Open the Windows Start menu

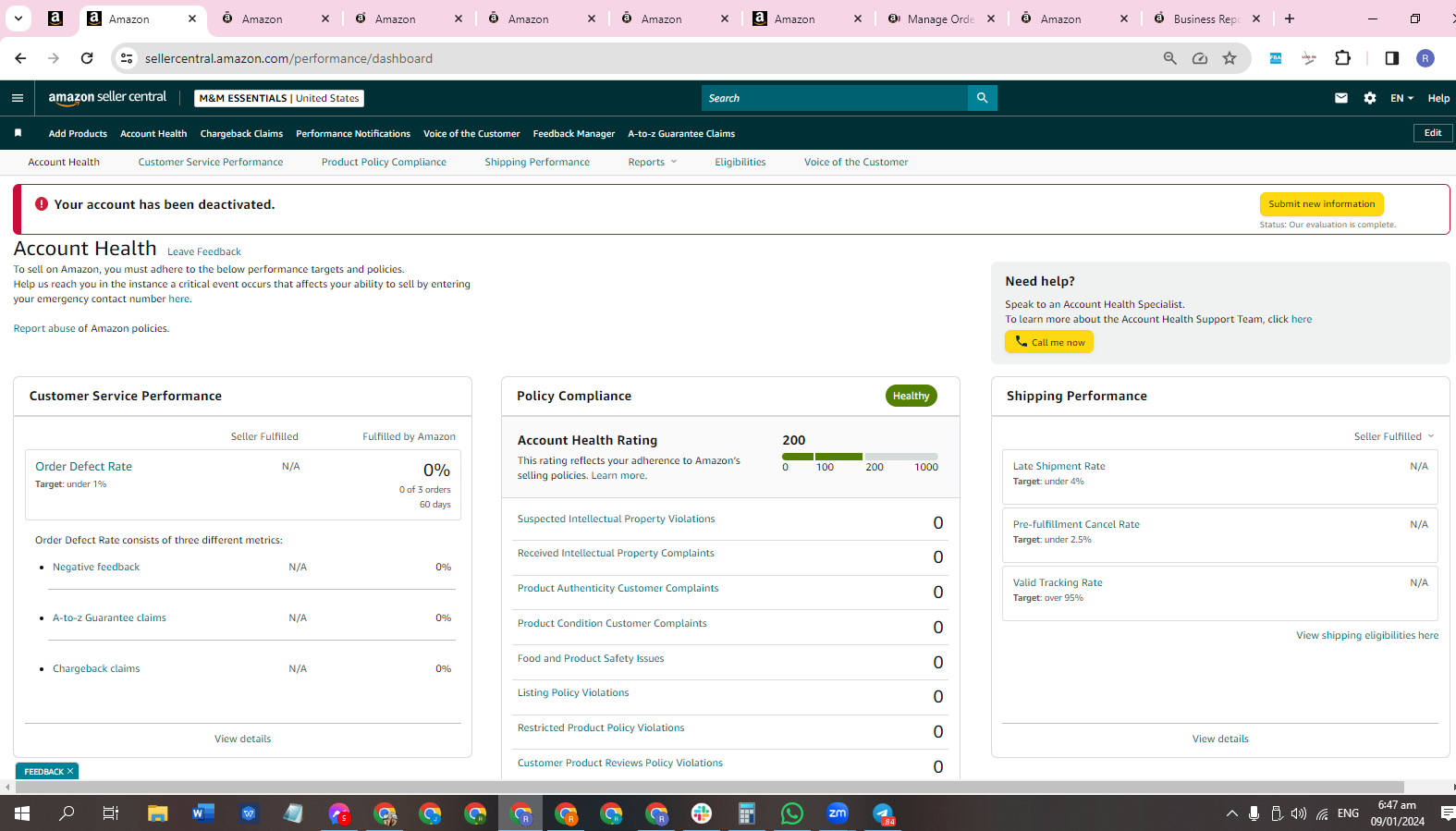[22, 813]
